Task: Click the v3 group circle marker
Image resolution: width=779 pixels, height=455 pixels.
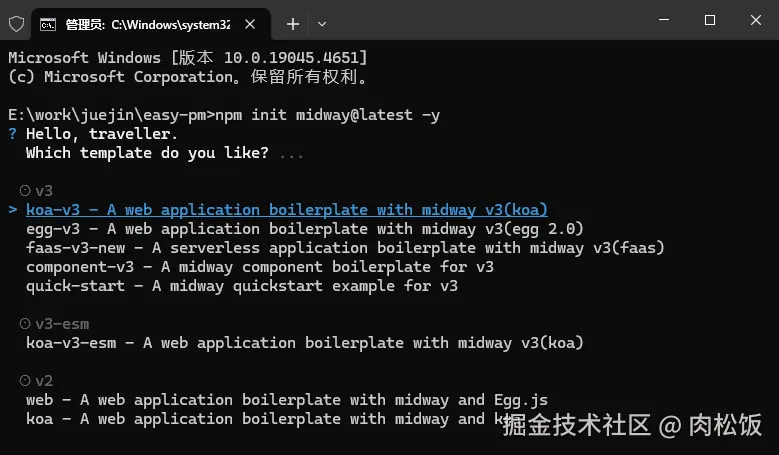Action: tap(25, 190)
